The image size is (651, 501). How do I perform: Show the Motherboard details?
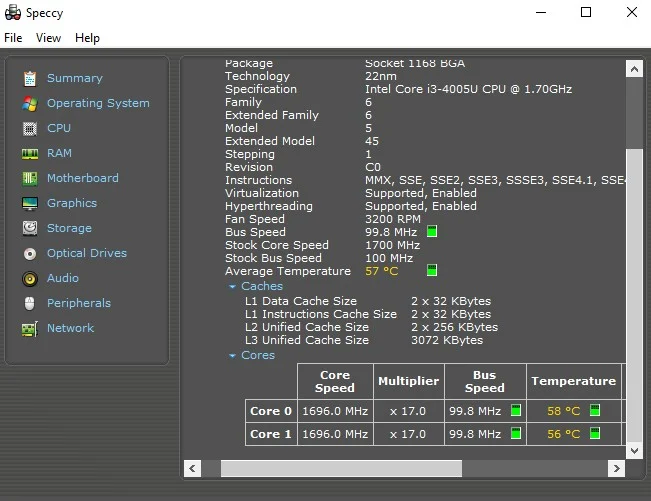(x=83, y=178)
